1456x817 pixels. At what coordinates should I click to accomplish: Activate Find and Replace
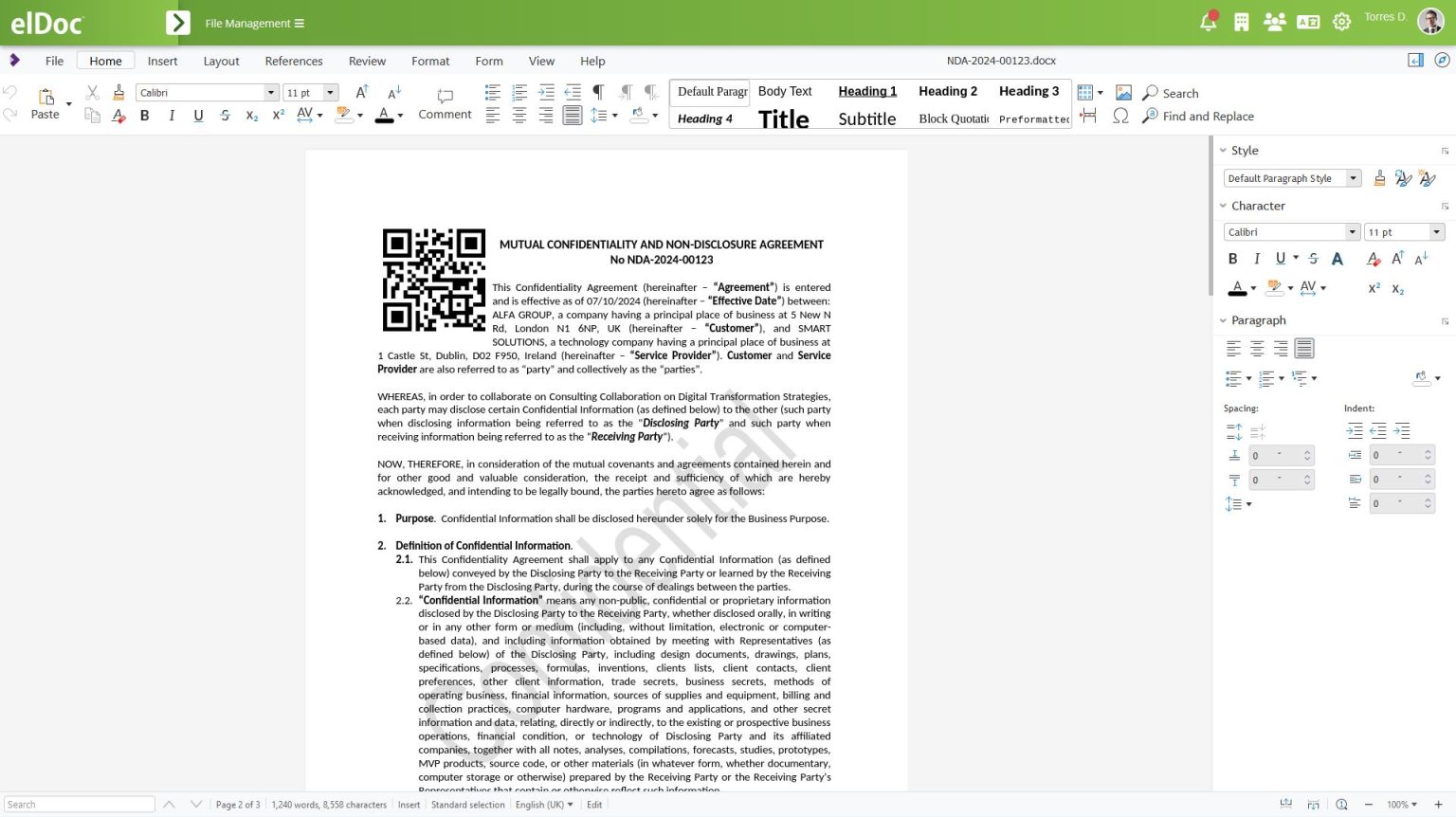1198,116
